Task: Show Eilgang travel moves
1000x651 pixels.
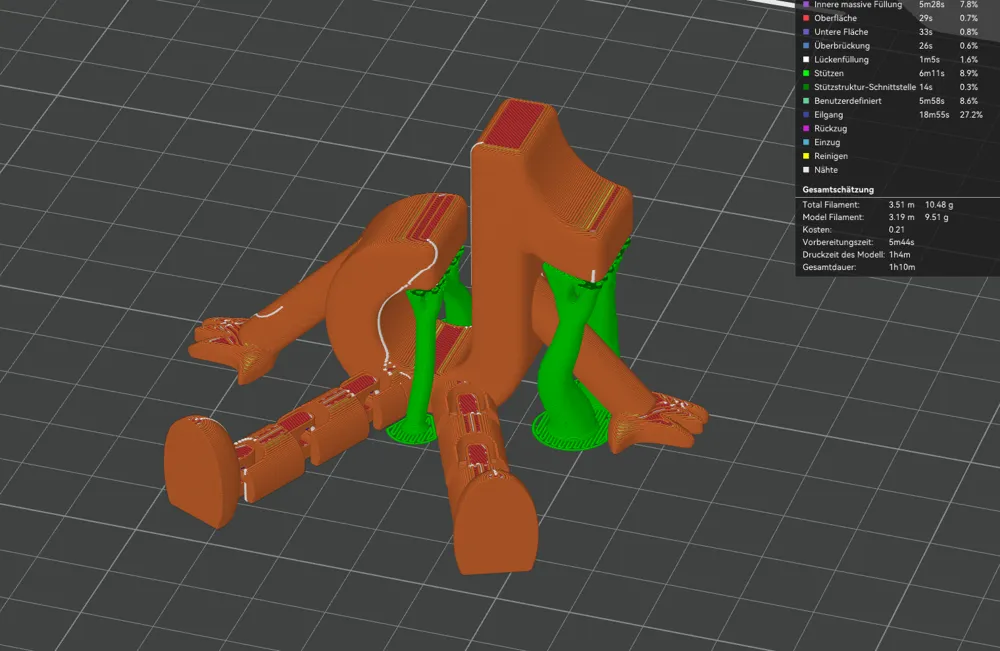Action: point(828,115)
